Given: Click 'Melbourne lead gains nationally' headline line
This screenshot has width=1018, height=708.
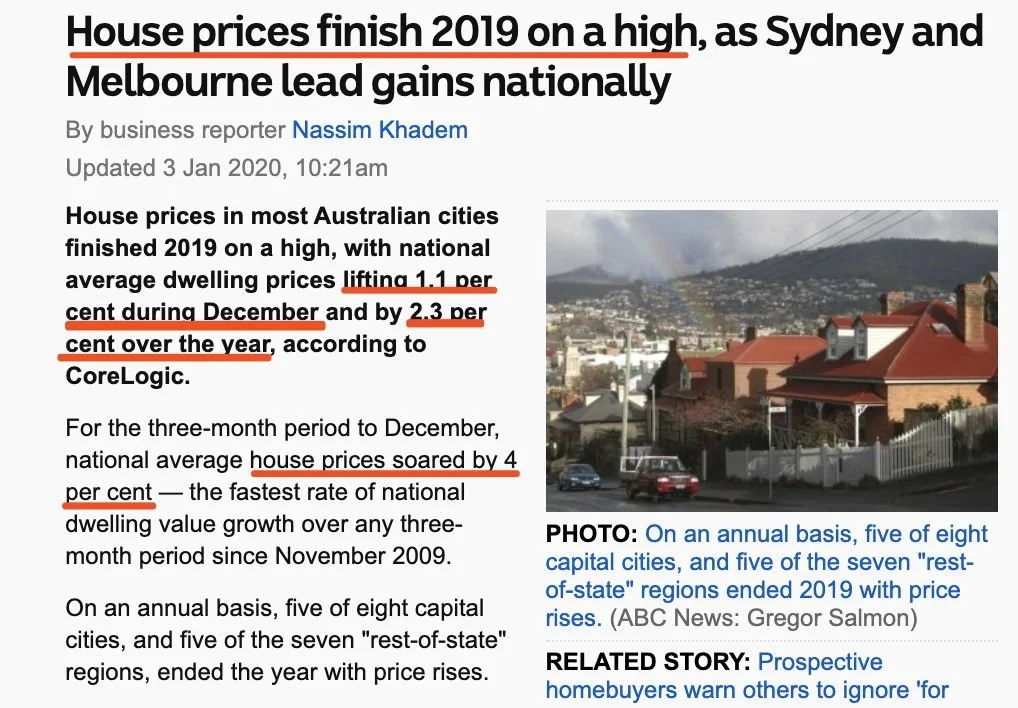Looking at the screenshot, I should click(368, 82).
